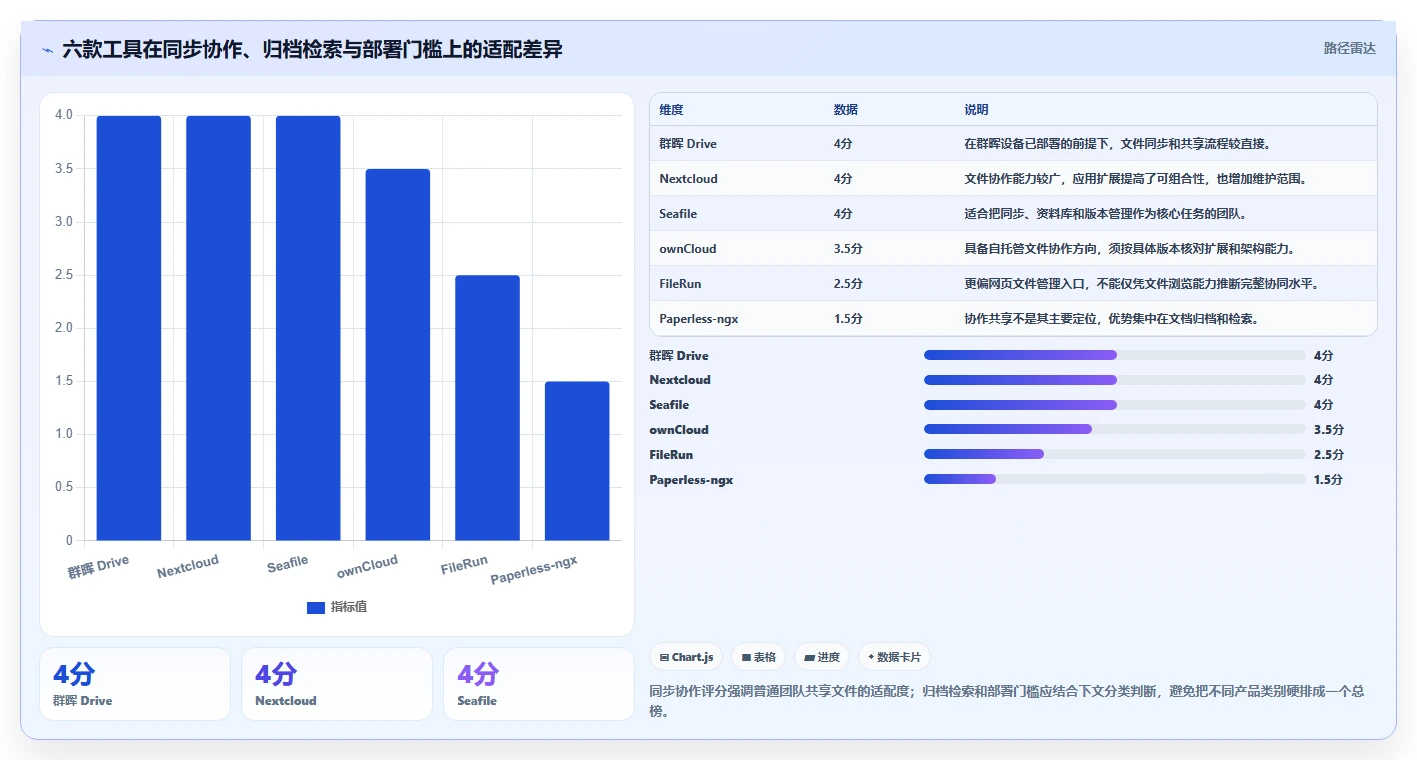Click the blue 指标值 legend color box

point(315,607)
